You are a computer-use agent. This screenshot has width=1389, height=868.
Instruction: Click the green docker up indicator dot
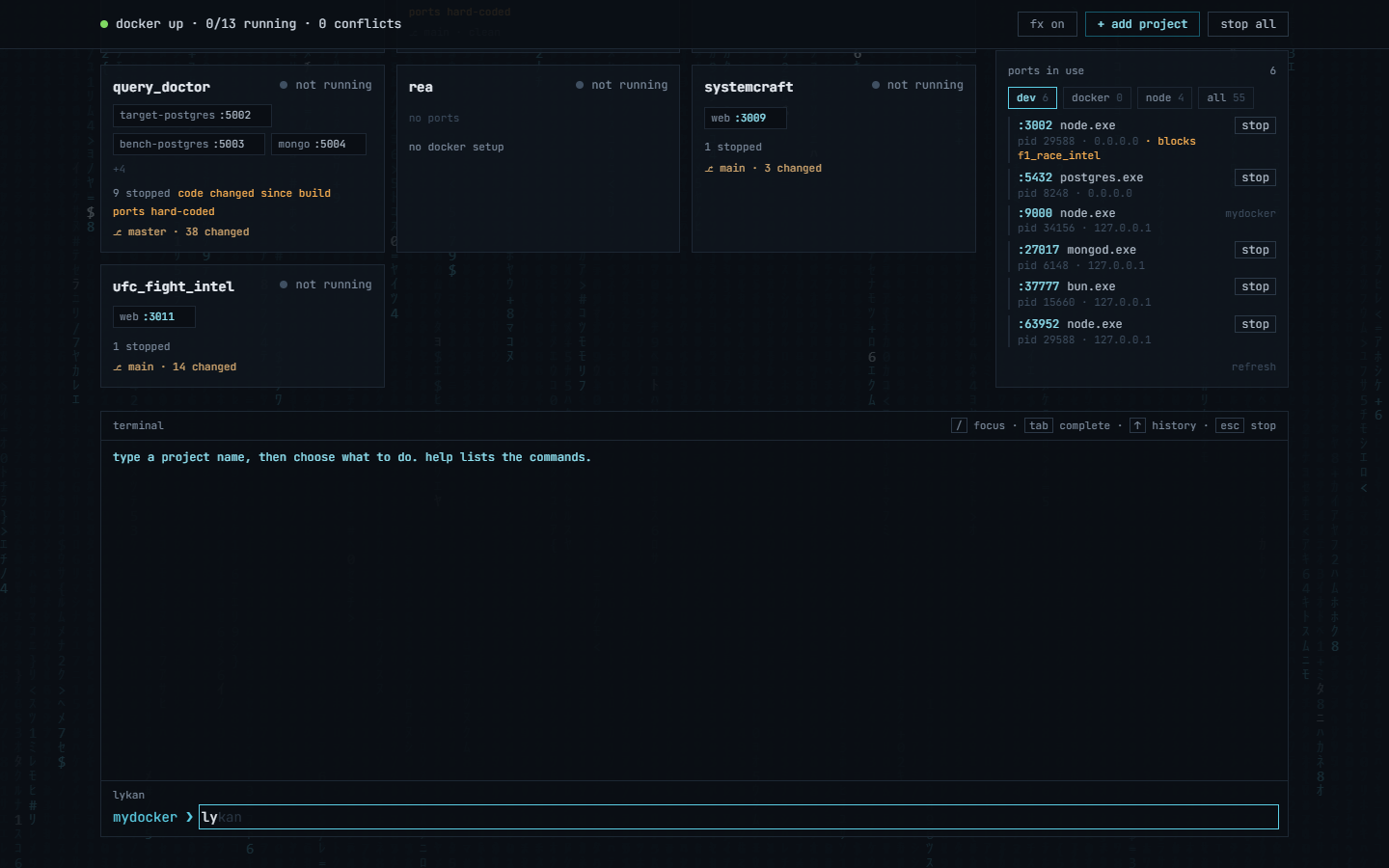(x=104, y=24)
